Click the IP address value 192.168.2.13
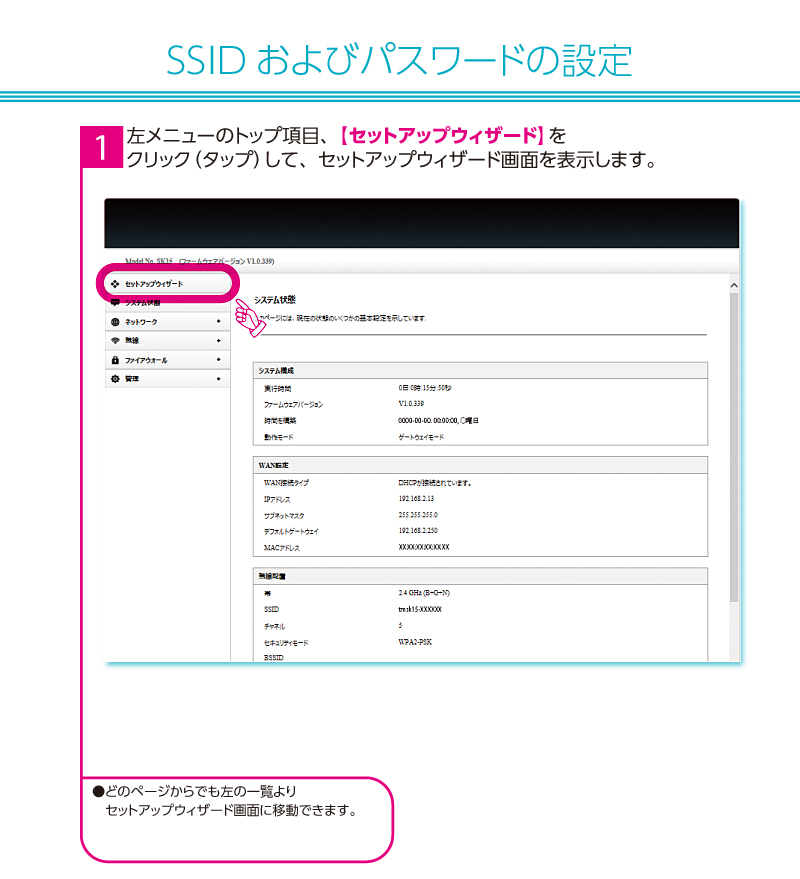The image size is (800, 879). (x=417, y=498)
